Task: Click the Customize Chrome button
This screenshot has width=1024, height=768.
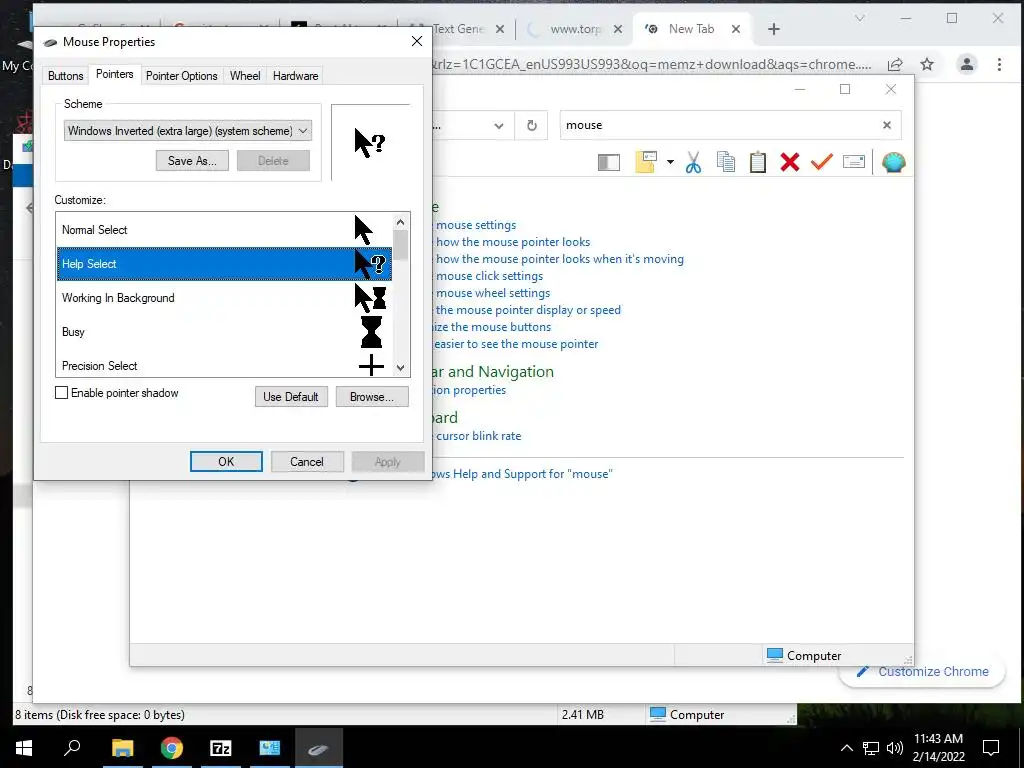Action: (922, 671)
